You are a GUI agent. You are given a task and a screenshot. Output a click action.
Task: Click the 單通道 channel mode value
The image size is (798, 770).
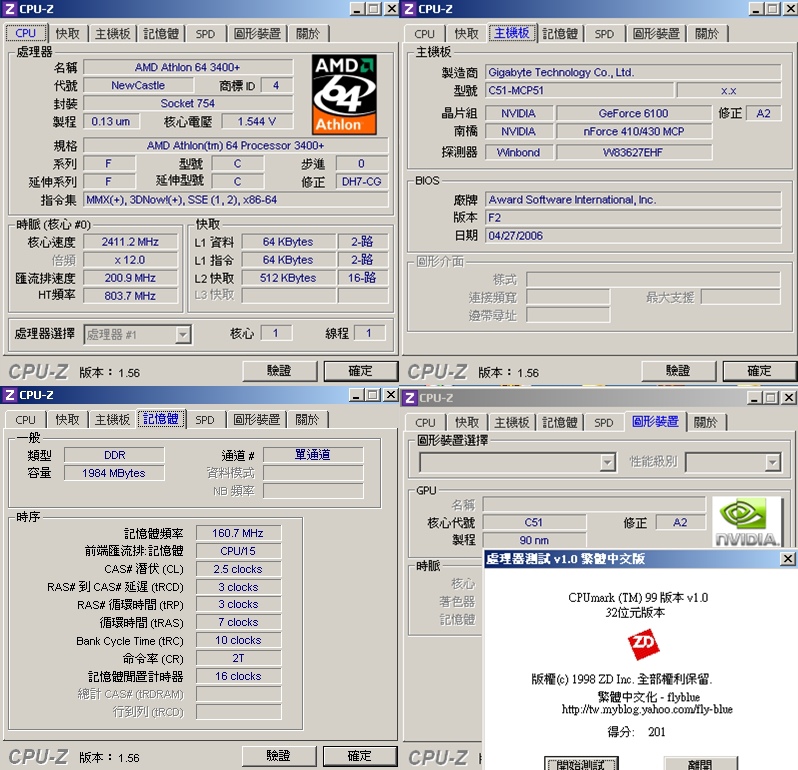point(313,454)
